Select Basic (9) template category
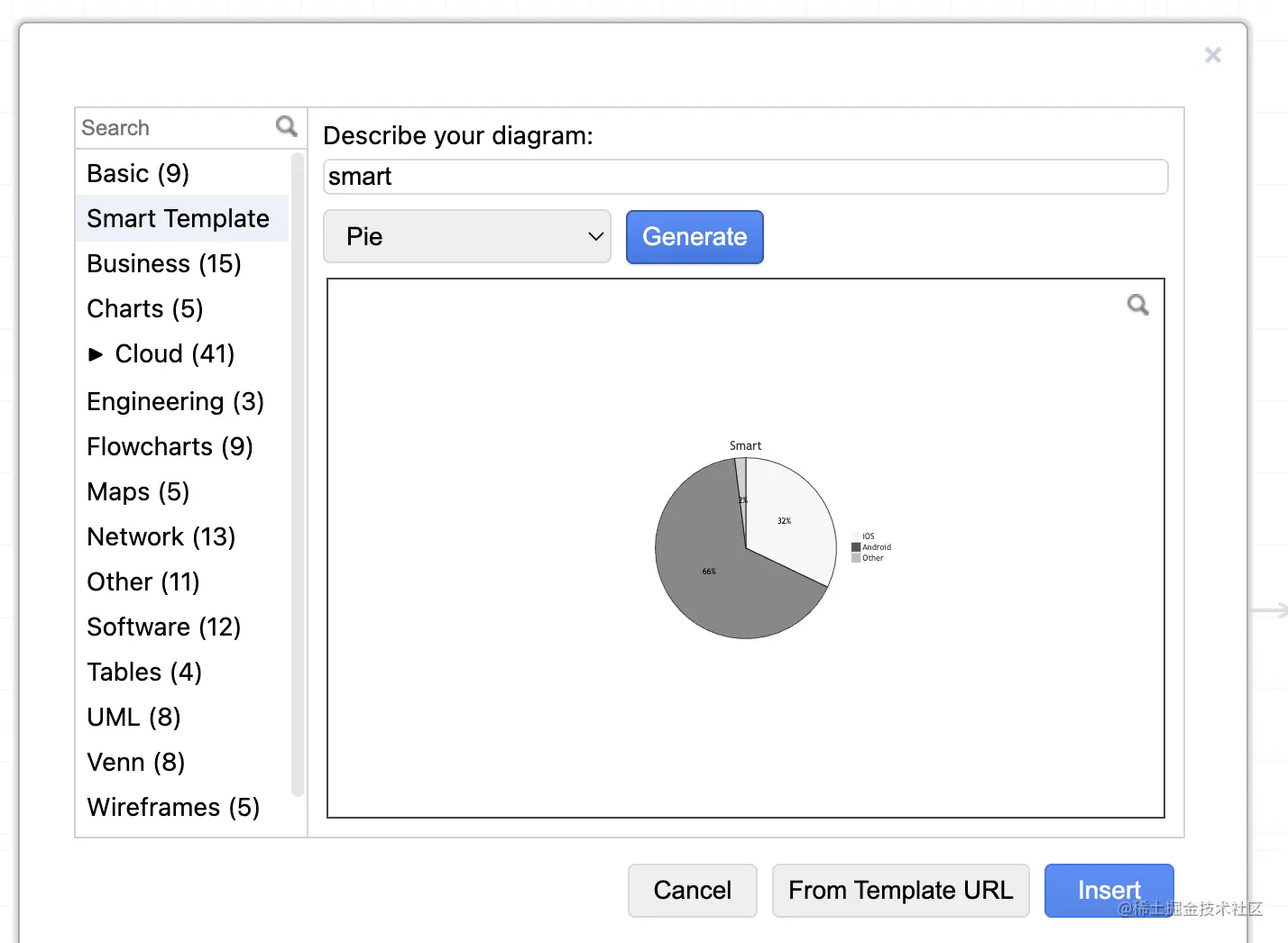 click(x=138, y=174)
